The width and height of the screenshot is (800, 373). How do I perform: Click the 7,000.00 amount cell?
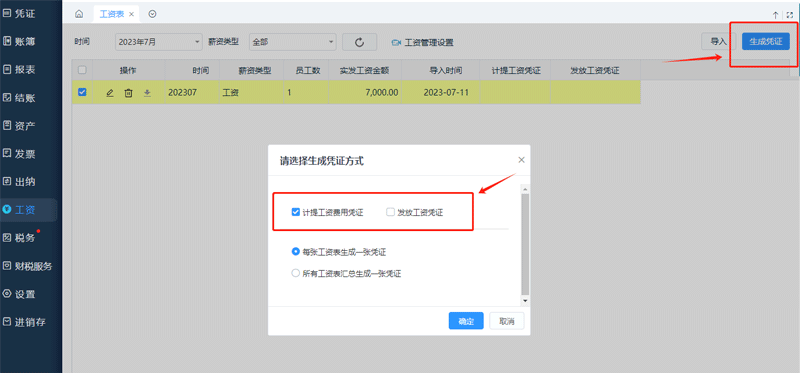[365, 93]
